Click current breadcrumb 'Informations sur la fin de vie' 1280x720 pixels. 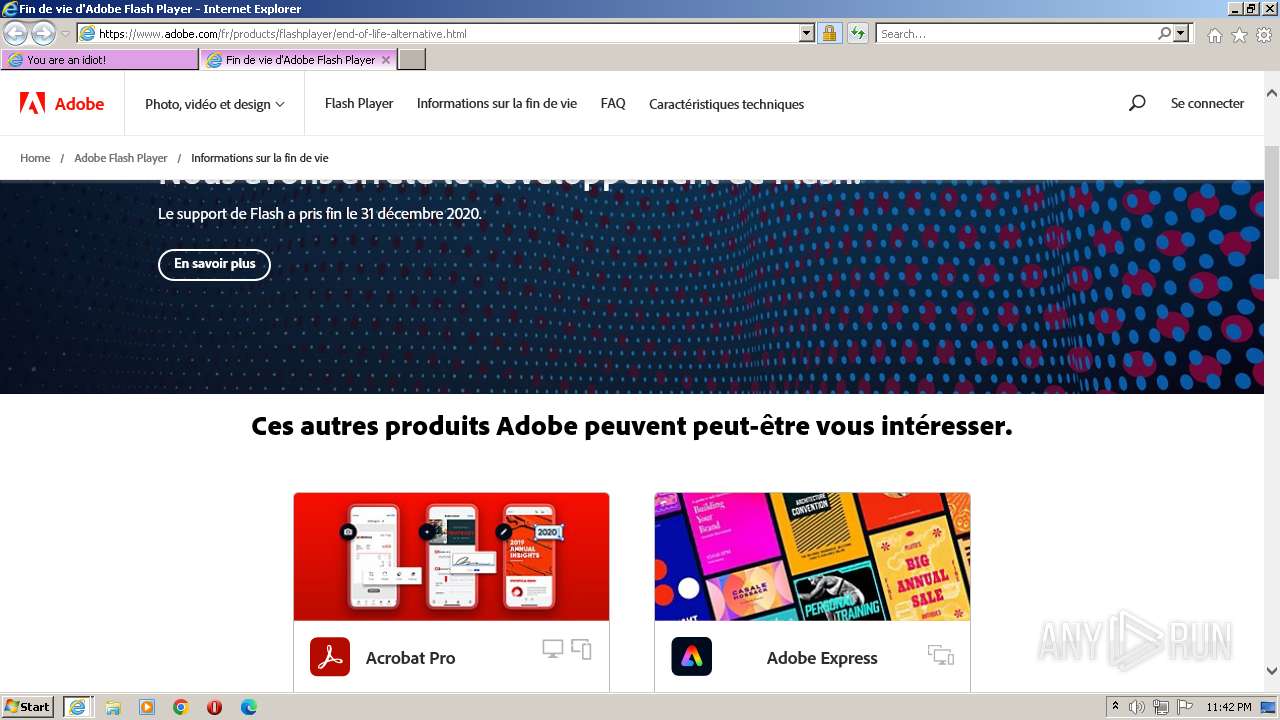pyautogui.click(x=260, y=158)
